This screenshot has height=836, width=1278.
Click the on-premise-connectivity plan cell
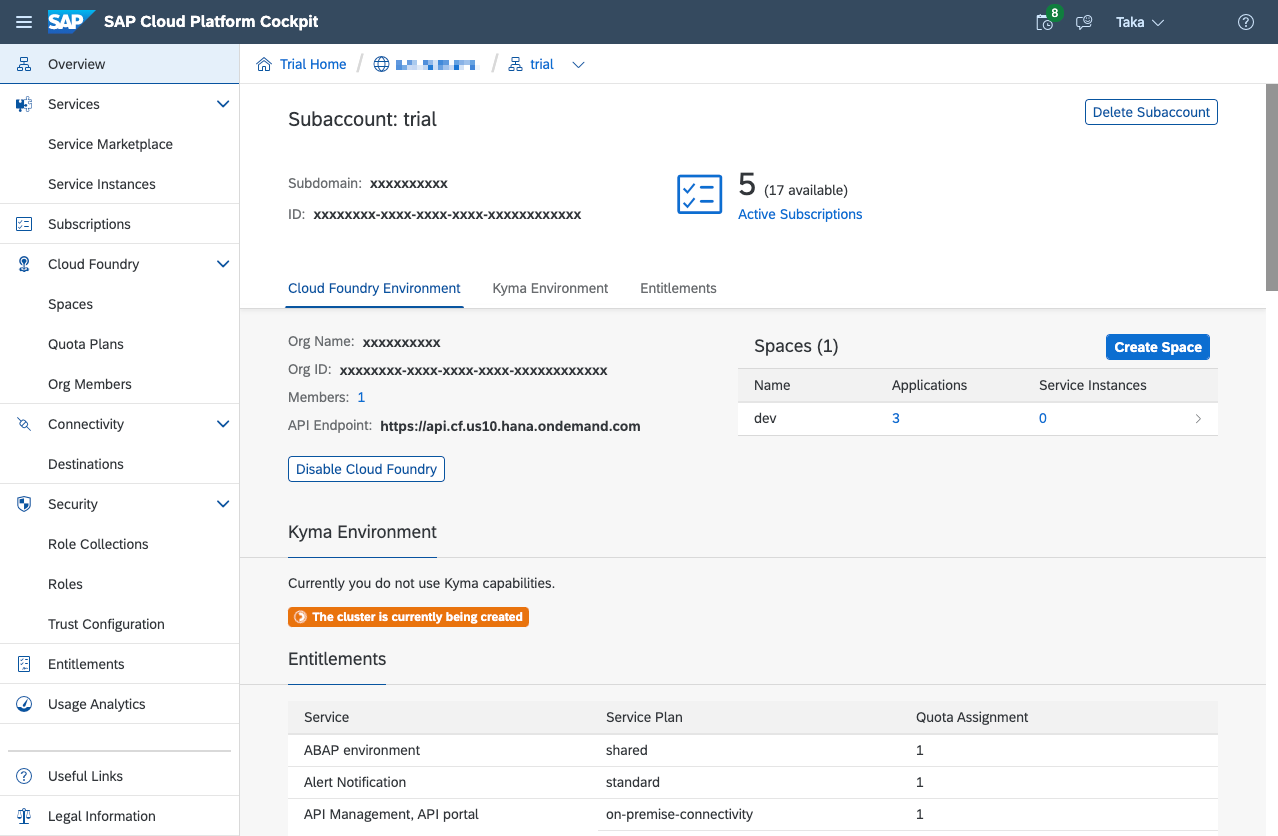(x=679, y=814)
